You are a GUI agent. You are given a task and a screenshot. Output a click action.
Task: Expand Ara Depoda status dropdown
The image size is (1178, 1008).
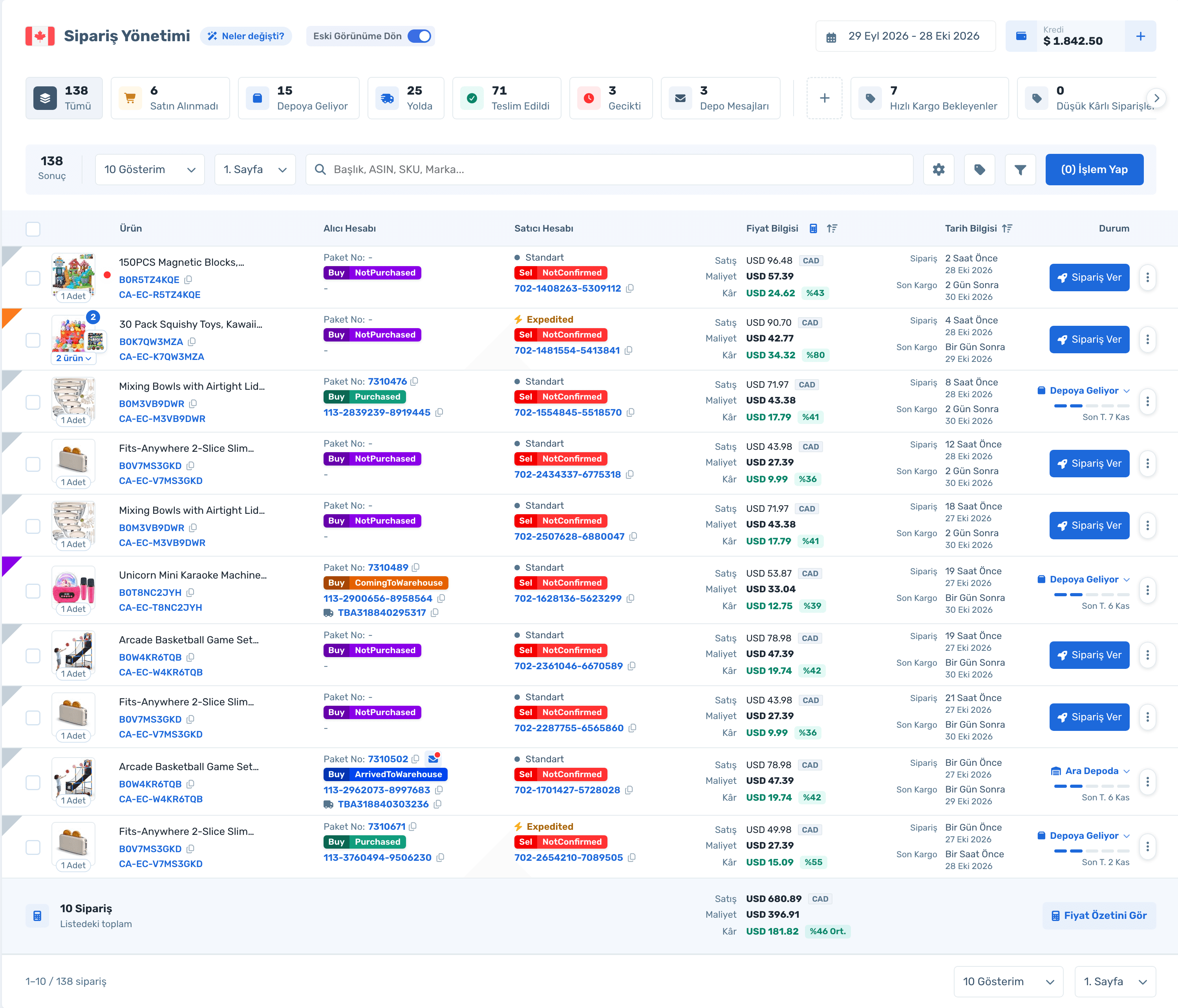pyautogui.click(x=1090, y=771)
